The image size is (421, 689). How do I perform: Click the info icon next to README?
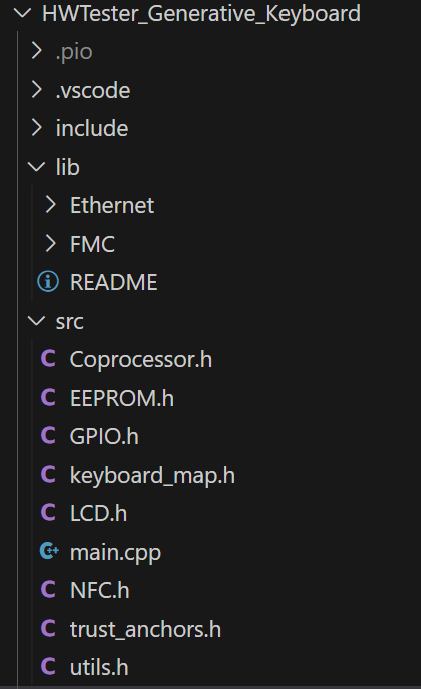tap(48, 281)
